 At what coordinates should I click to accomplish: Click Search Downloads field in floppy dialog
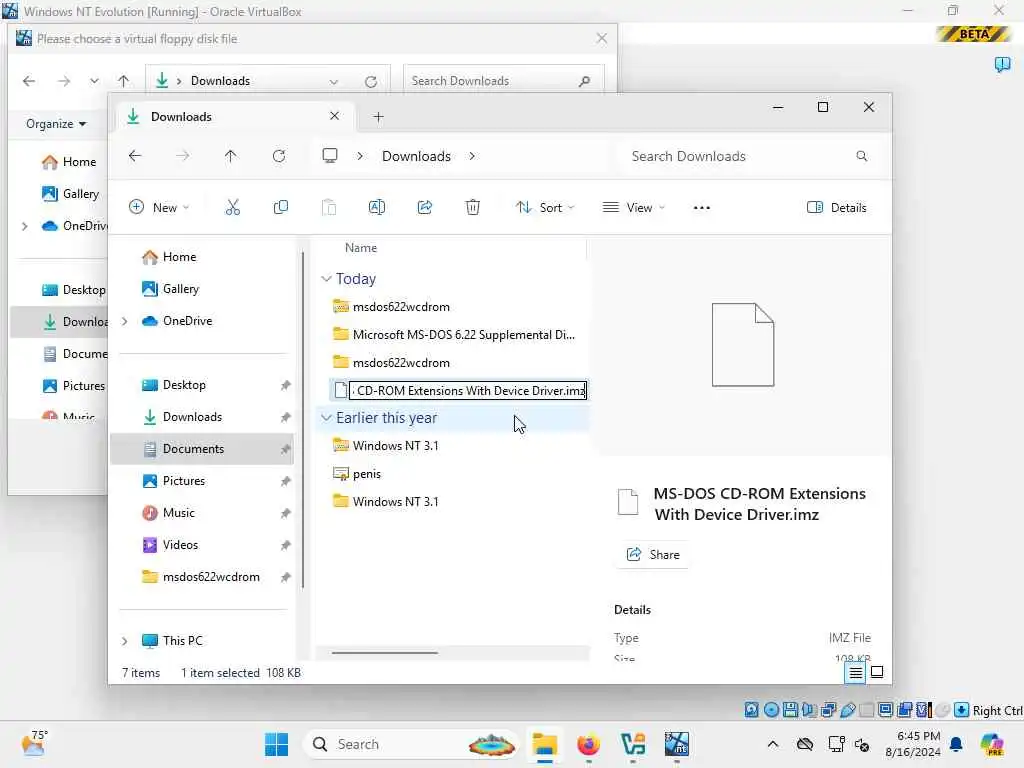(x=504, y=81)
